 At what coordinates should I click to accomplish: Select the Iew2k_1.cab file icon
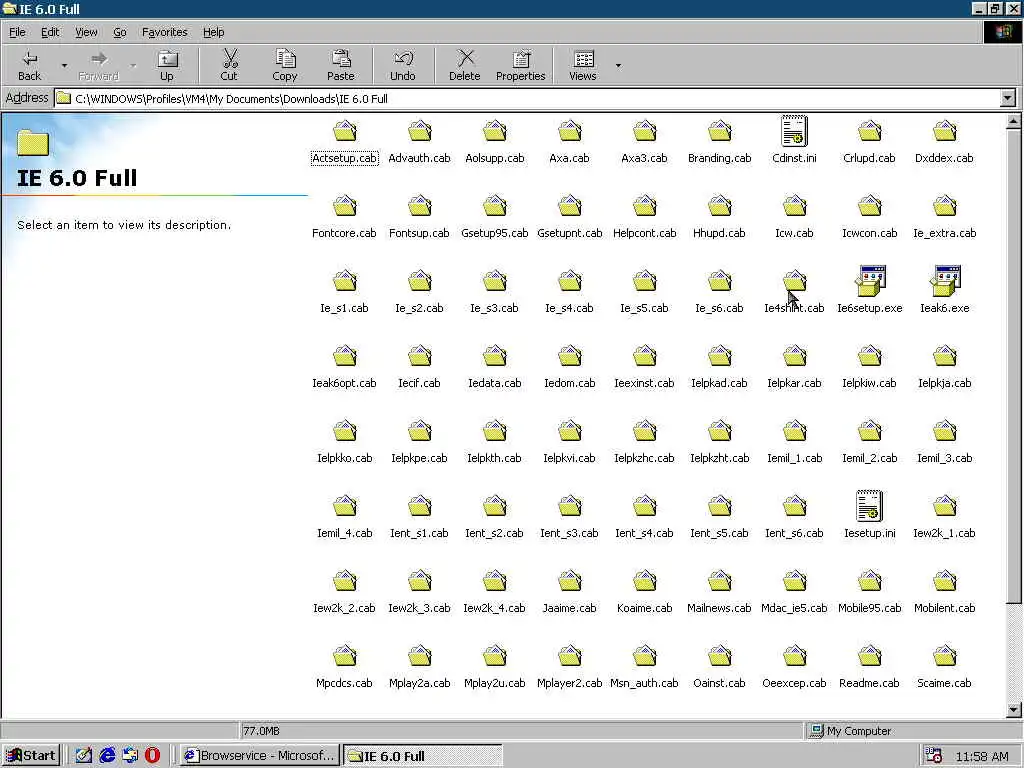[x=944, y=506]
